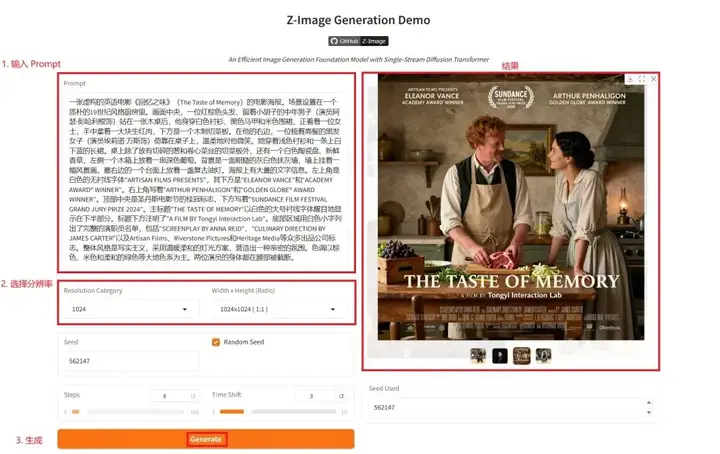Click inside the Prompt text area
720x454 pixels.
click(206, 179)
